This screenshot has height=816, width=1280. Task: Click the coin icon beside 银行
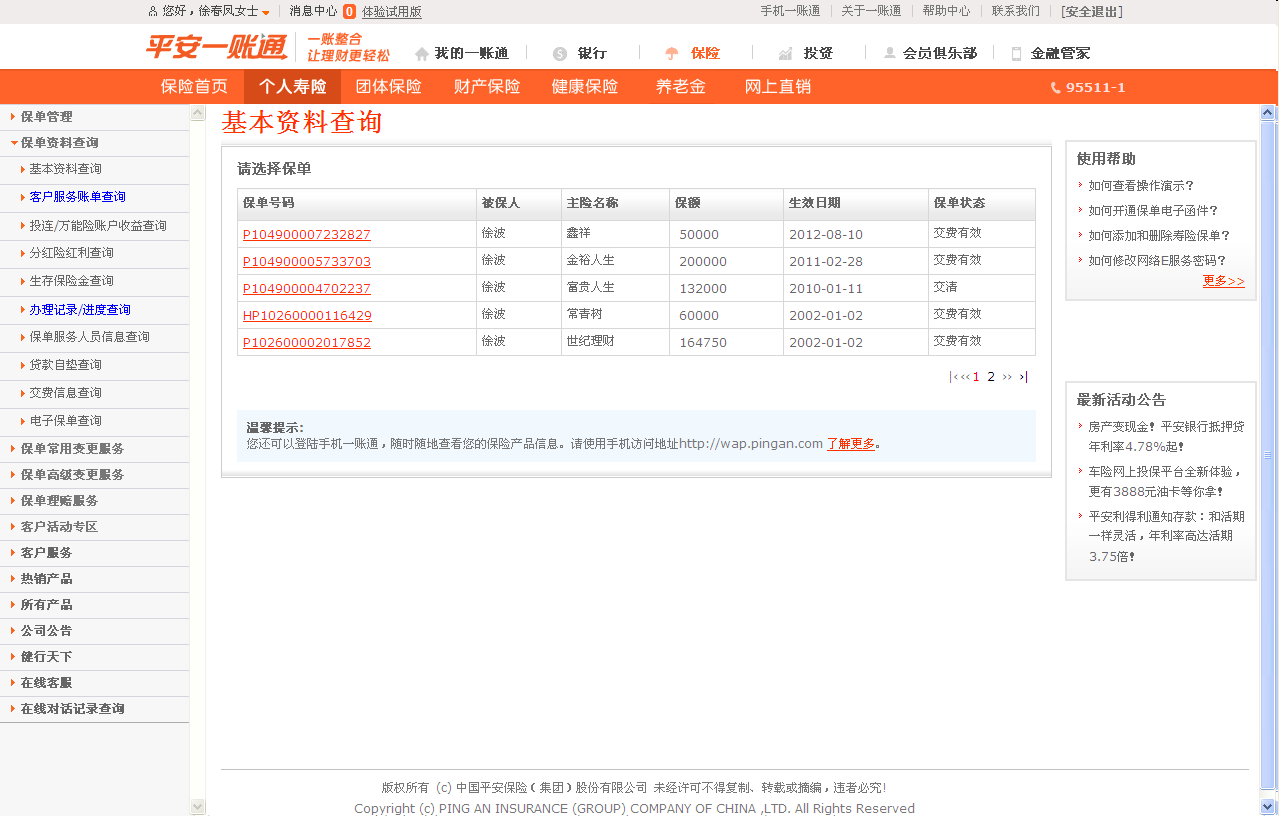(559, 54)
